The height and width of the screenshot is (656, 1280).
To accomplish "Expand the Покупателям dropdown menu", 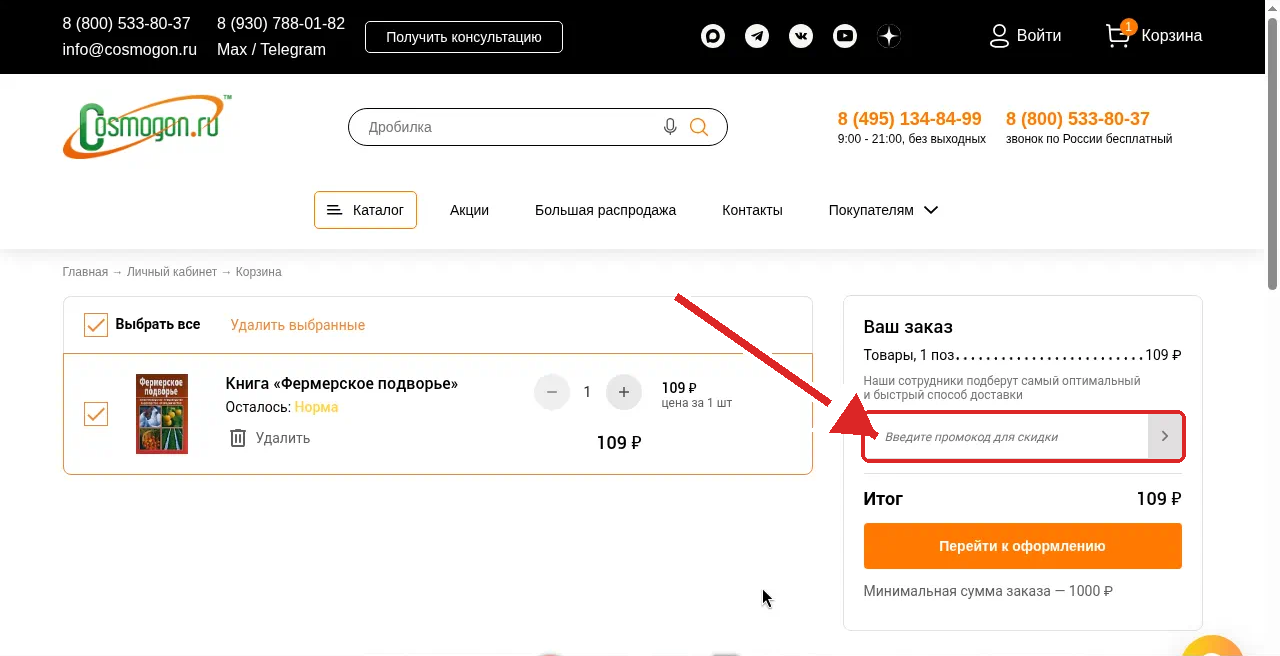I will [x=883, y=210].
